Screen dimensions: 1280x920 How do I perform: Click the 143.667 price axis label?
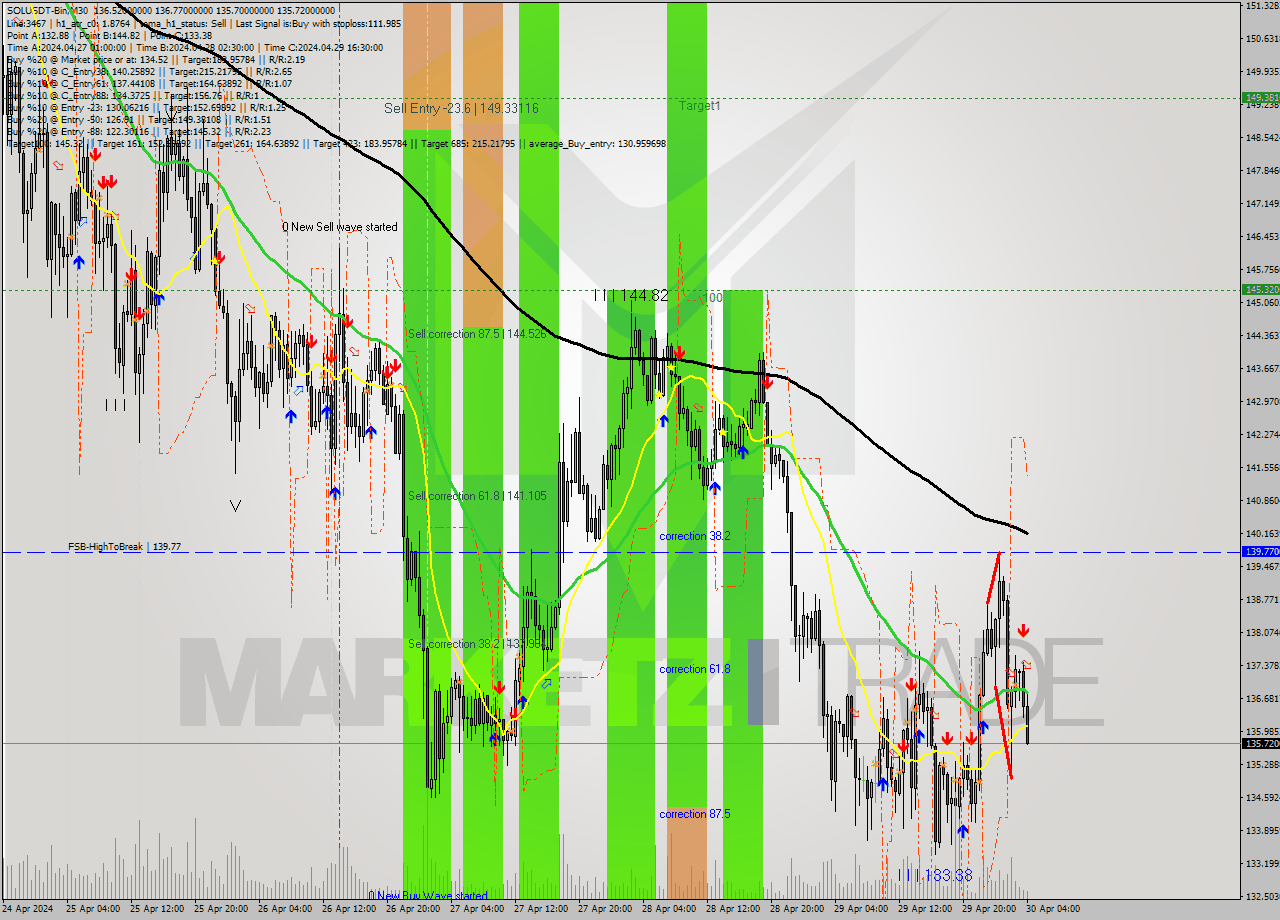[x=1263, y=369]
